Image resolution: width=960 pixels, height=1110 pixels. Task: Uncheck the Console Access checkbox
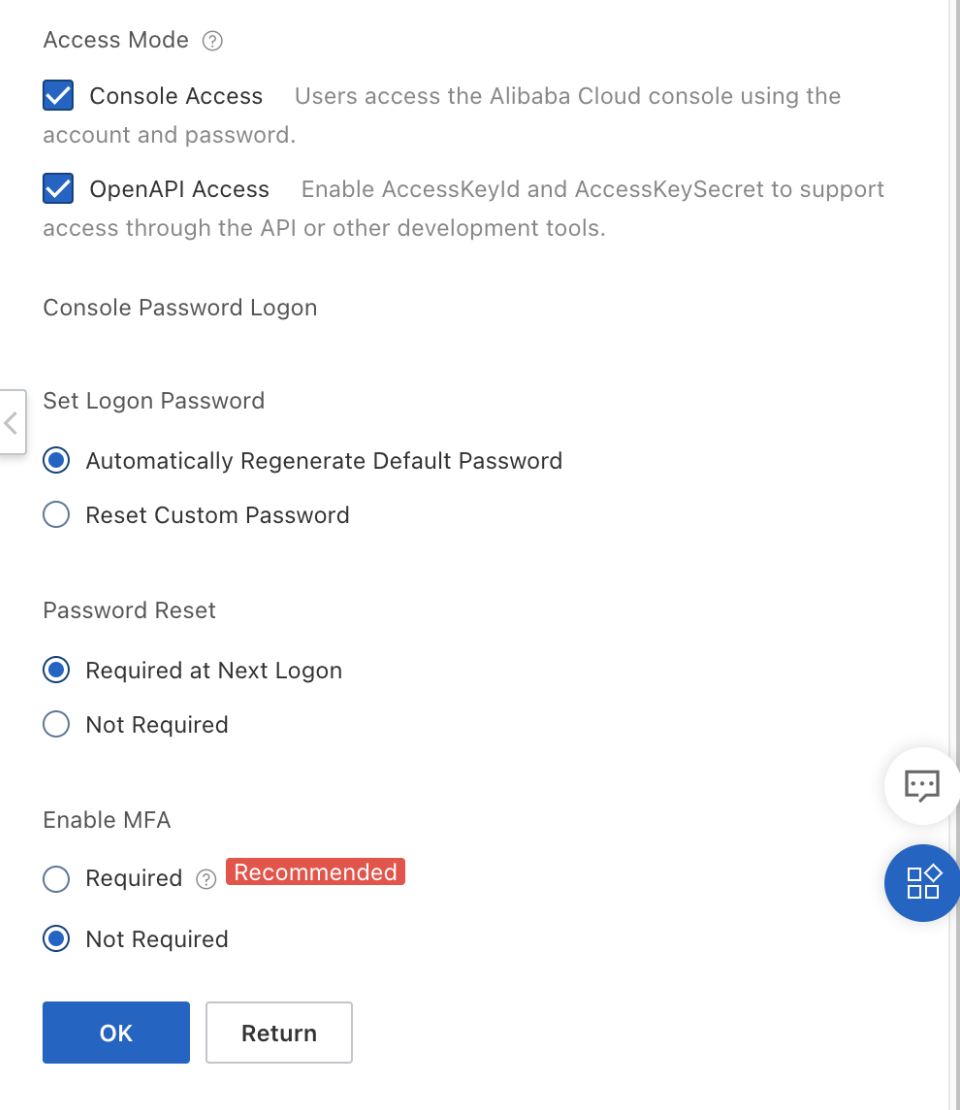pos(58,96)
